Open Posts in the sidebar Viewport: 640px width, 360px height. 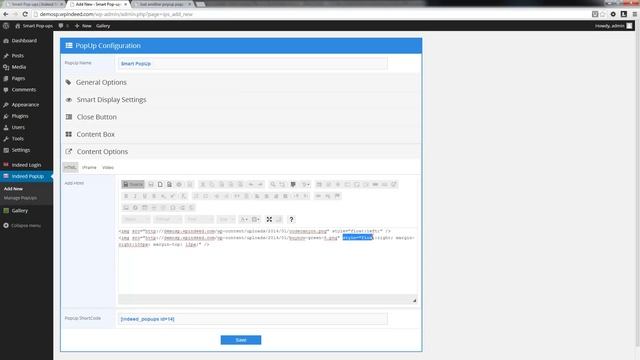click(18, 56)
